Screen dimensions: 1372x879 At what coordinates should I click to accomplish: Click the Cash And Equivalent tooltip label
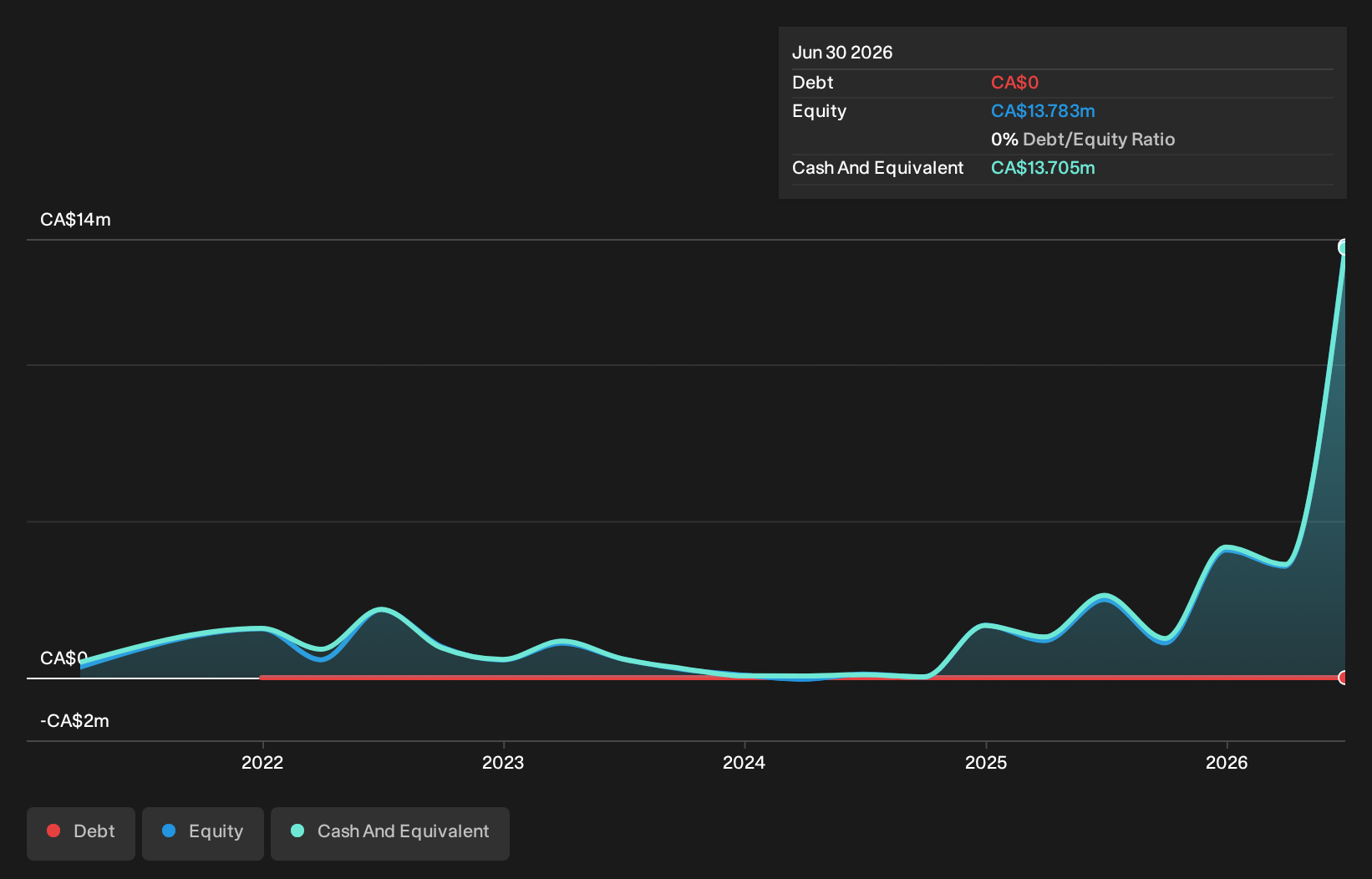877,168
